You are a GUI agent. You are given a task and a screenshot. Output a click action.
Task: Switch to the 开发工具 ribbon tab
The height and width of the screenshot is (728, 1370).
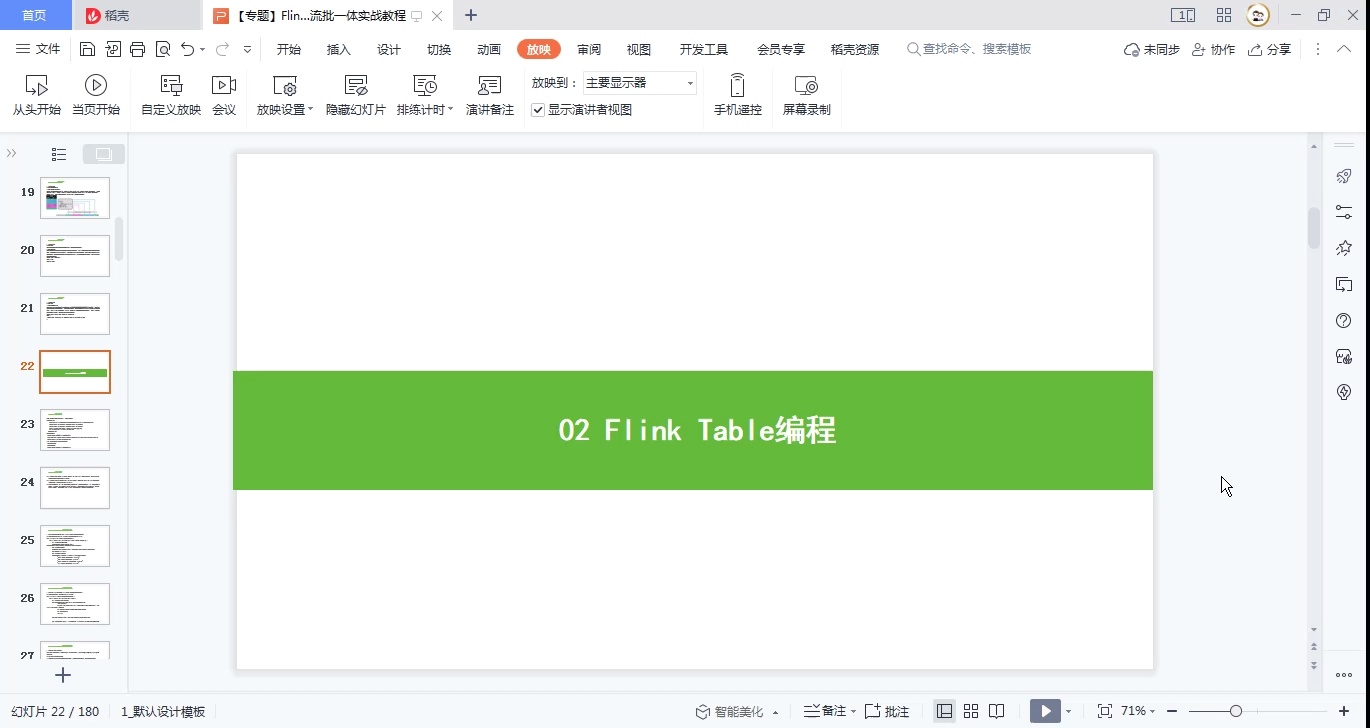703,48
